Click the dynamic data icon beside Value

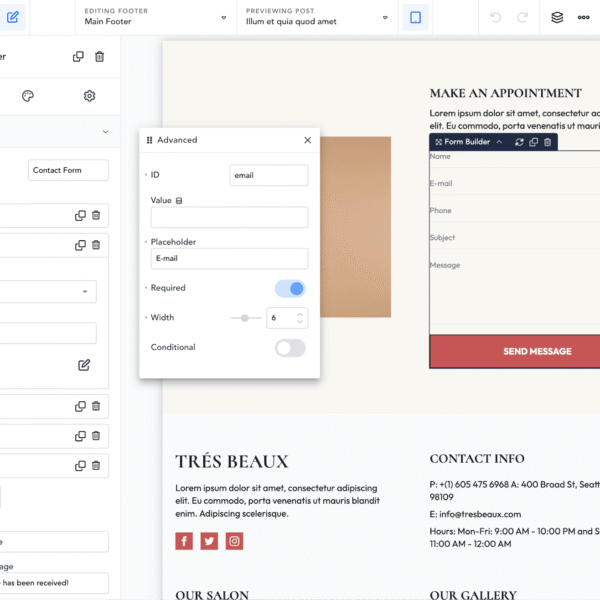click(x=179, y=201)
